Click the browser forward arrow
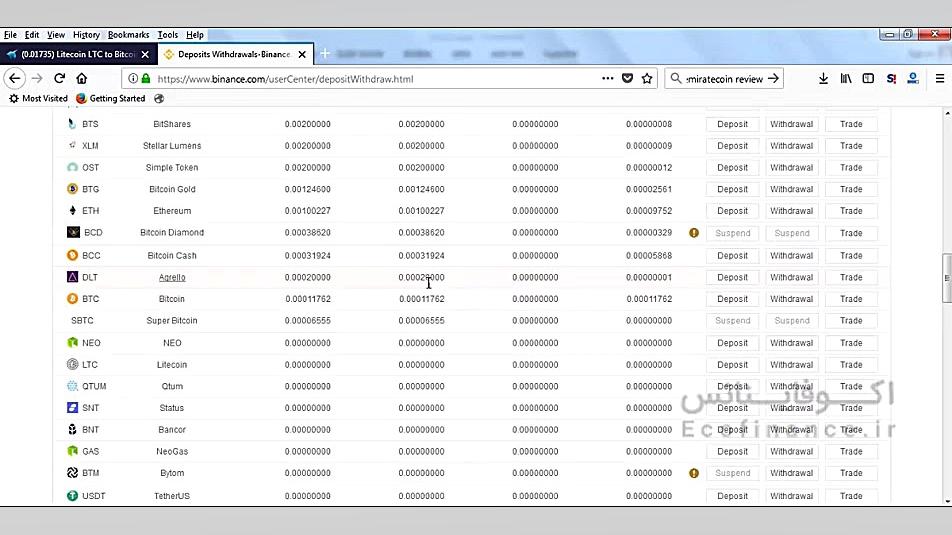This screenshot has height=535, width=952. 37,78
